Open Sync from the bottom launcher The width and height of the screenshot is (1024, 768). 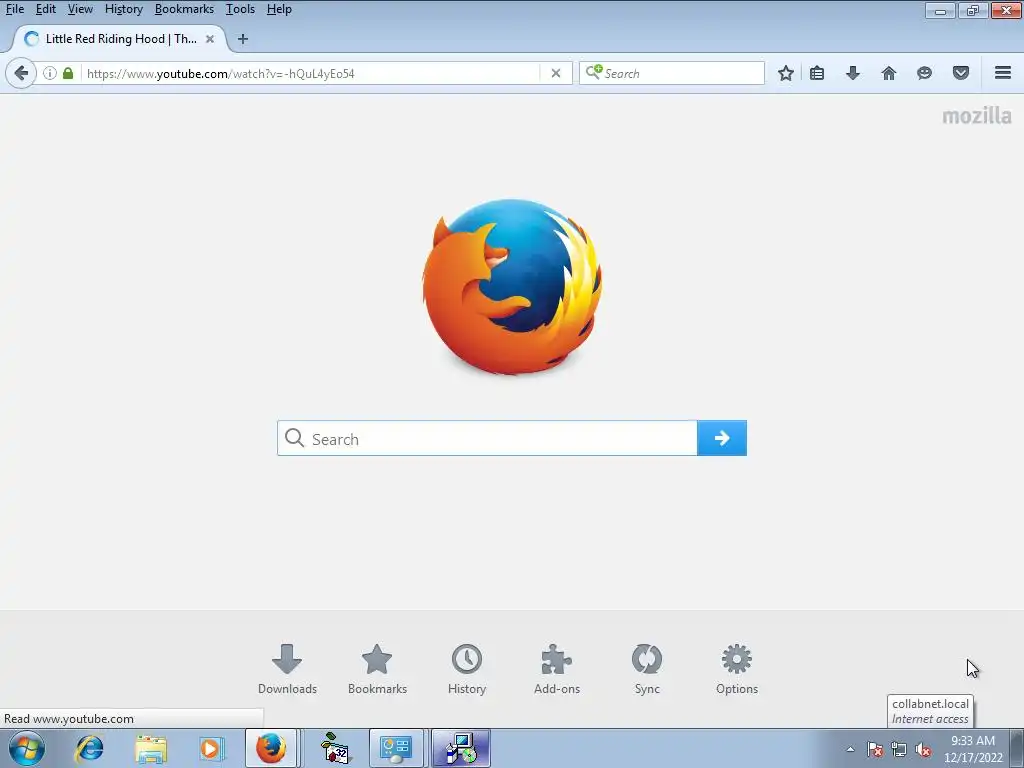point(647,669)
